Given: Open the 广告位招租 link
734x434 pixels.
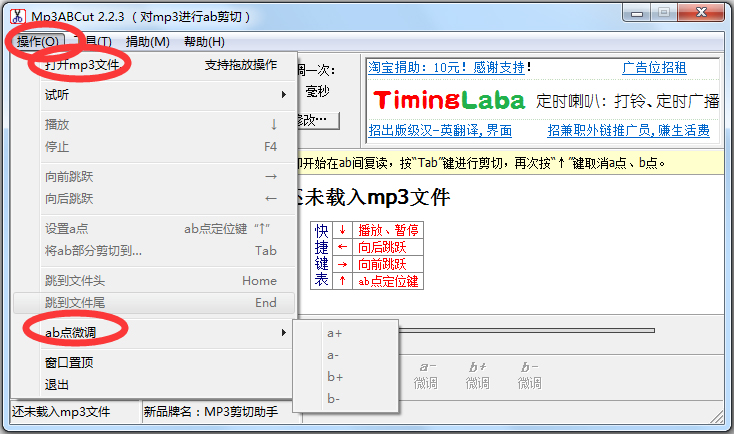Looking at the screenshot, I should tap(654, 67).
